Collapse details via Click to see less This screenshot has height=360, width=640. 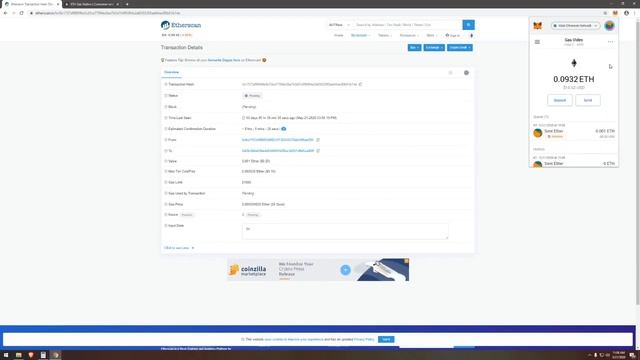point(179,248)
